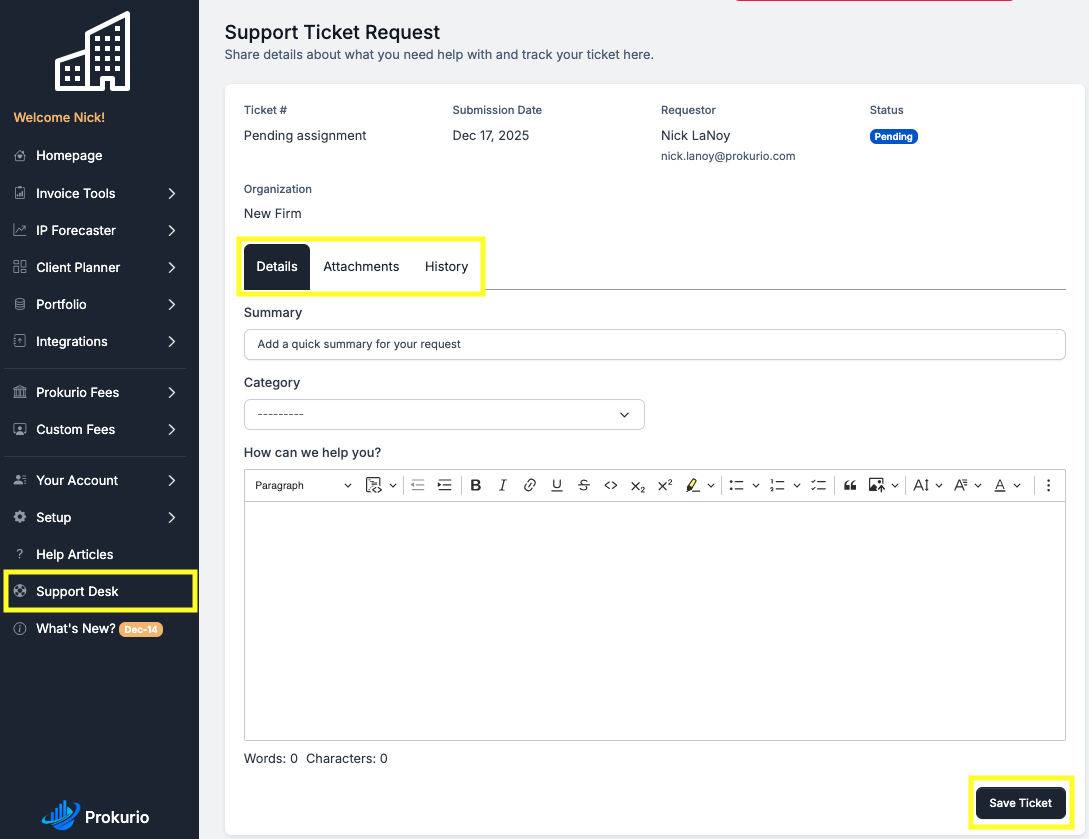This screenshot has height=839, width=1089.
Task: Toggle subscript formatting
Action: point(638,485)
